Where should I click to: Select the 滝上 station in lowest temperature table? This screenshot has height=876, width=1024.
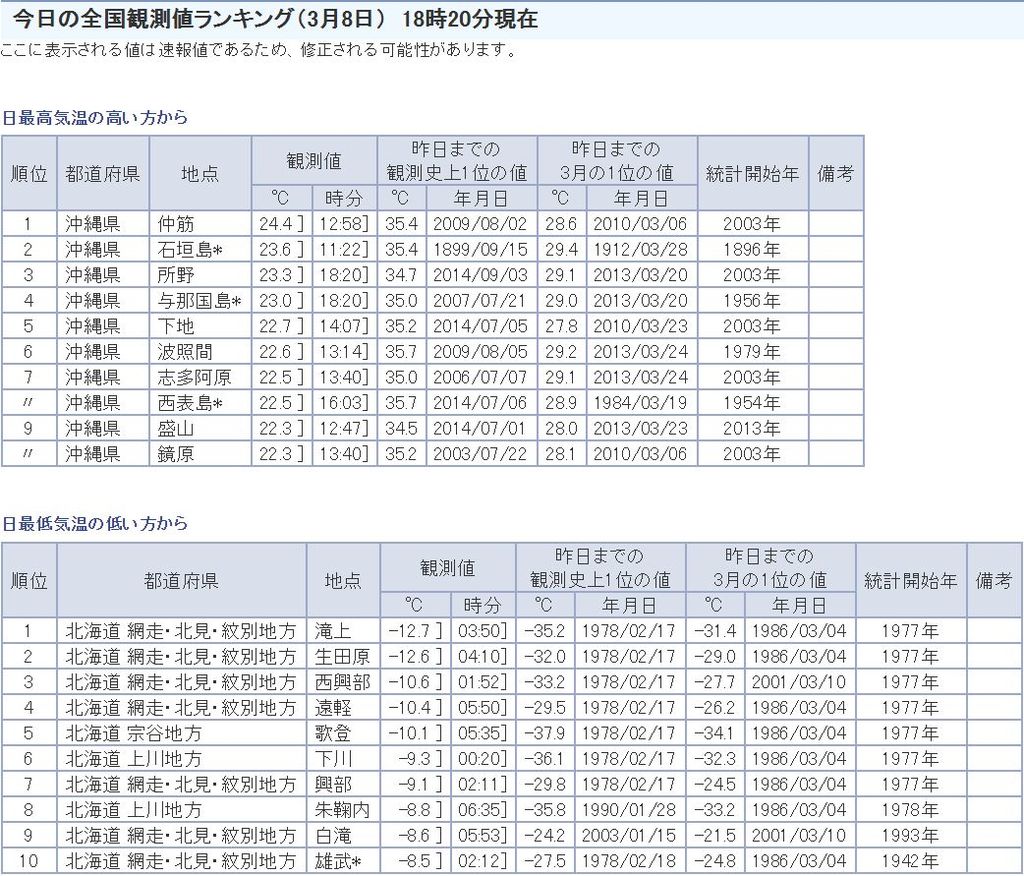click(333, 631)
